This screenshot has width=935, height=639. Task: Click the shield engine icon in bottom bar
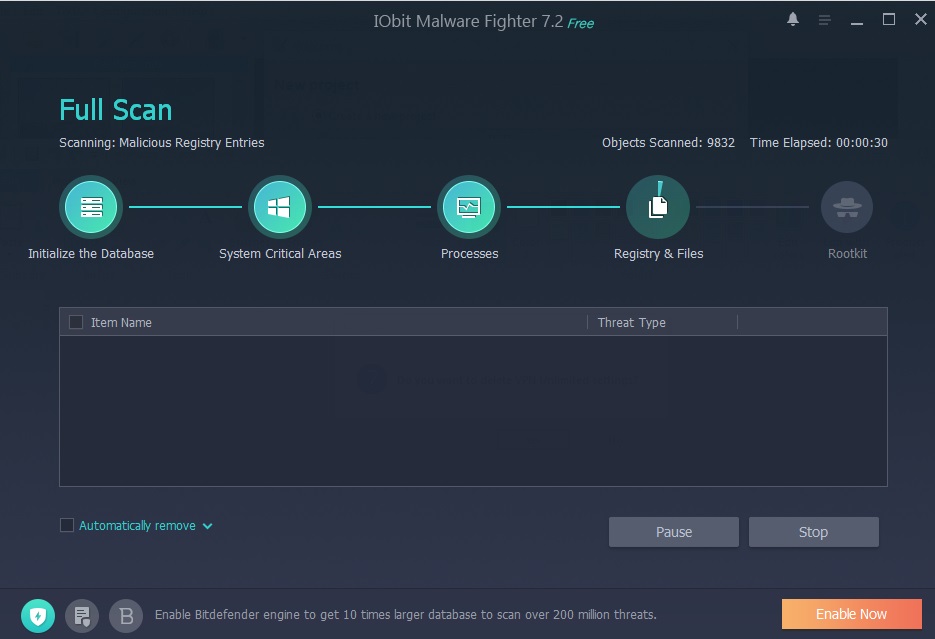tap(38, 616)
